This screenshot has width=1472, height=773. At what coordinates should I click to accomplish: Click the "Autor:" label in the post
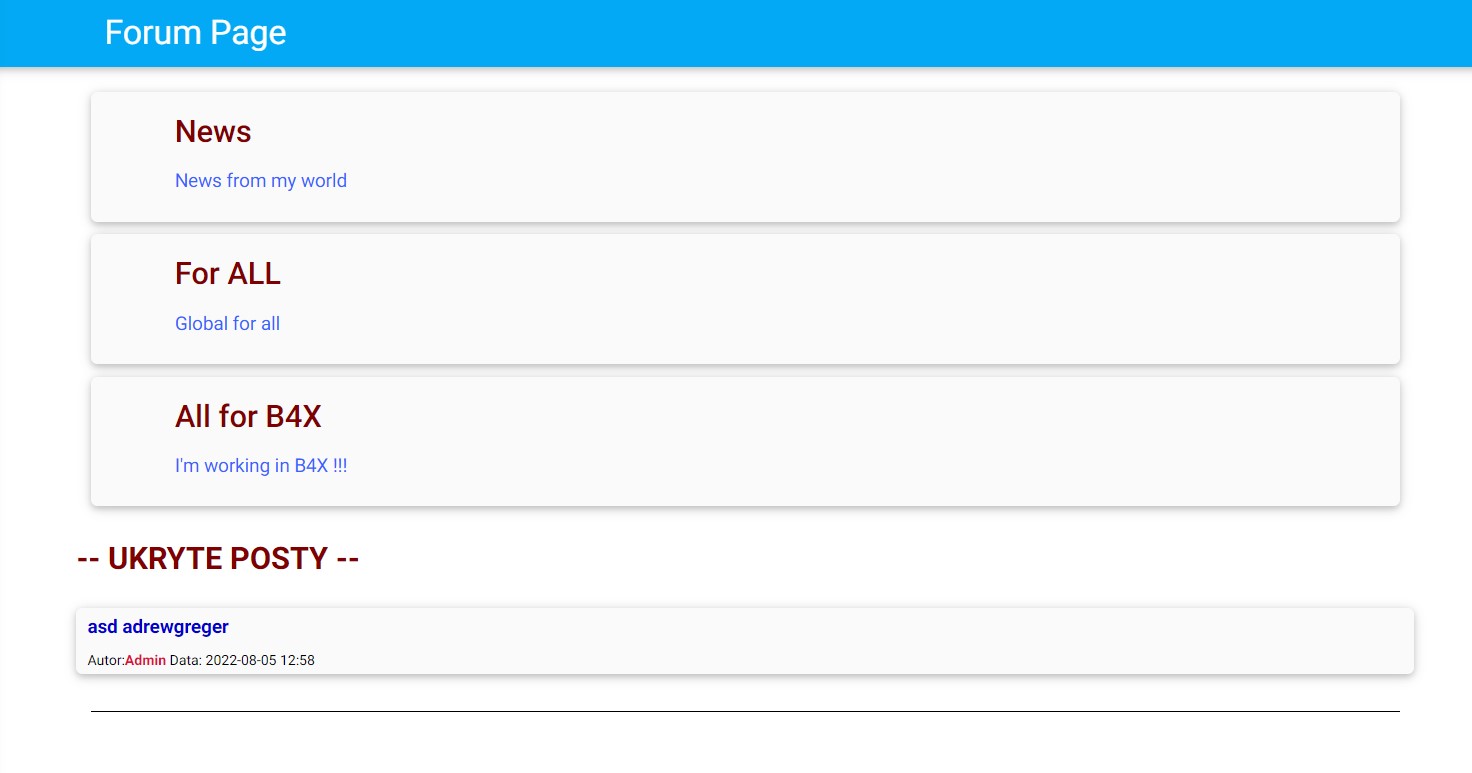(x=106, y=660)
